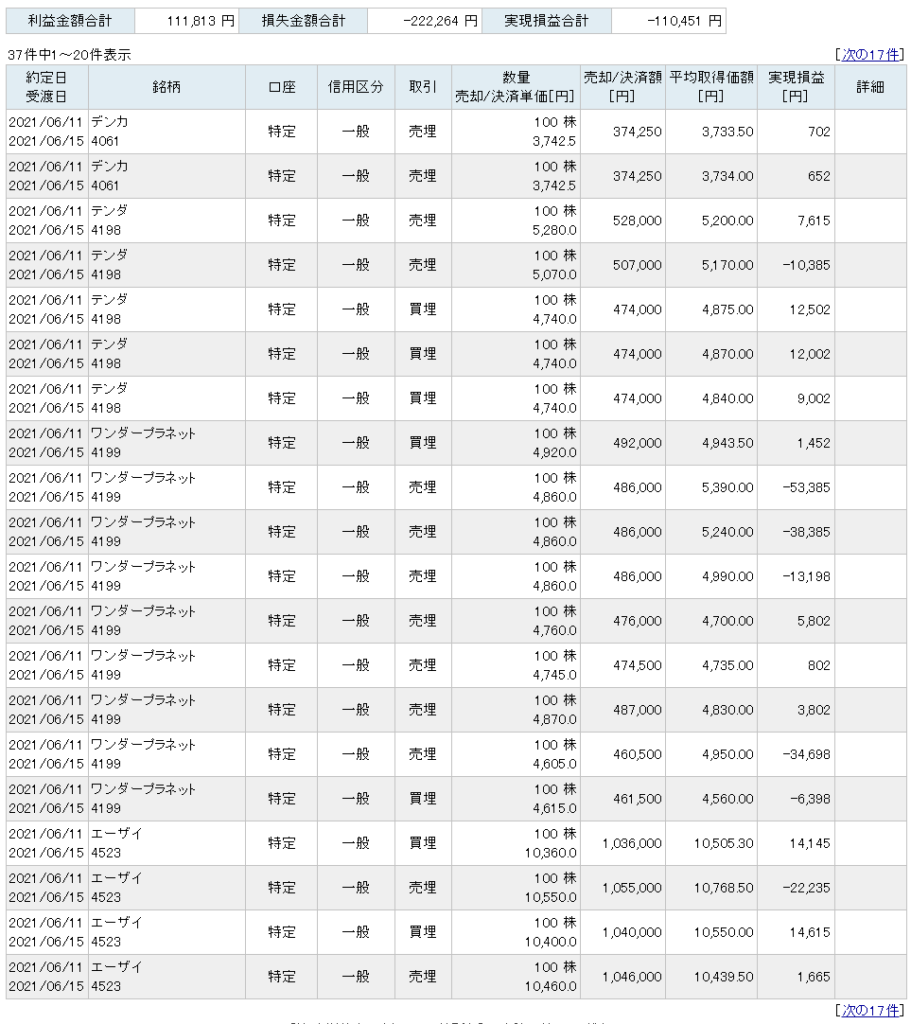Click settlement amount 487,000 for ワンダープラネット
The image size is (911, 1024).
(x=637, y=709)
